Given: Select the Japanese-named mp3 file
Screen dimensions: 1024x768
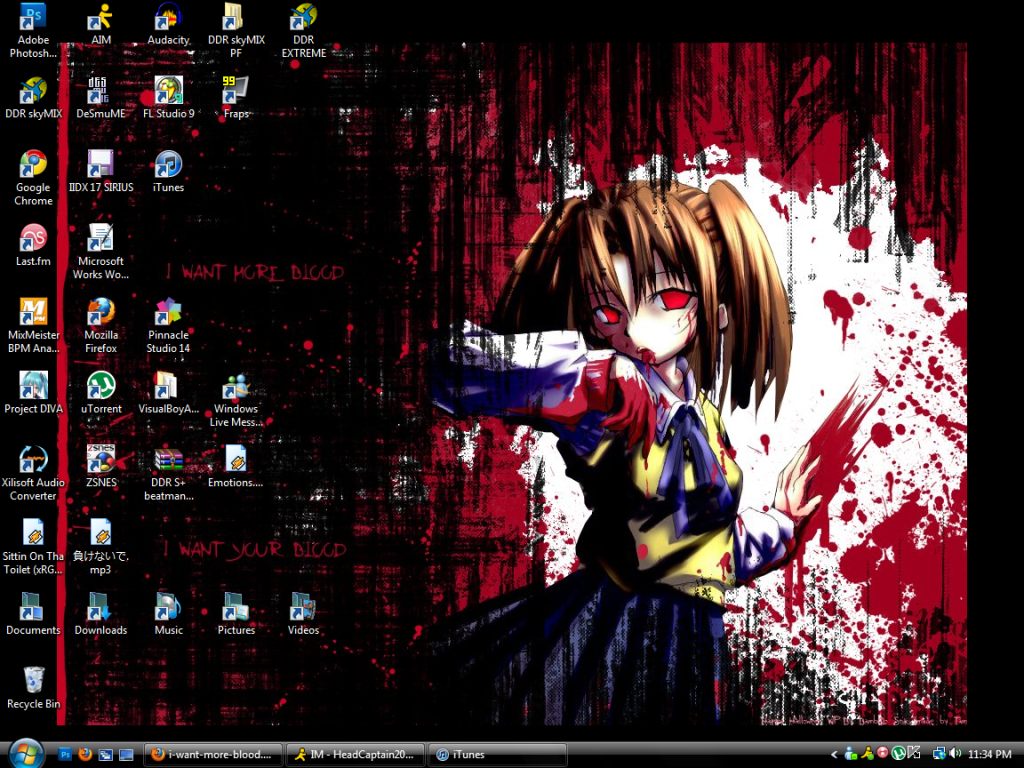Looking at the screenshot, I should 101,547.
